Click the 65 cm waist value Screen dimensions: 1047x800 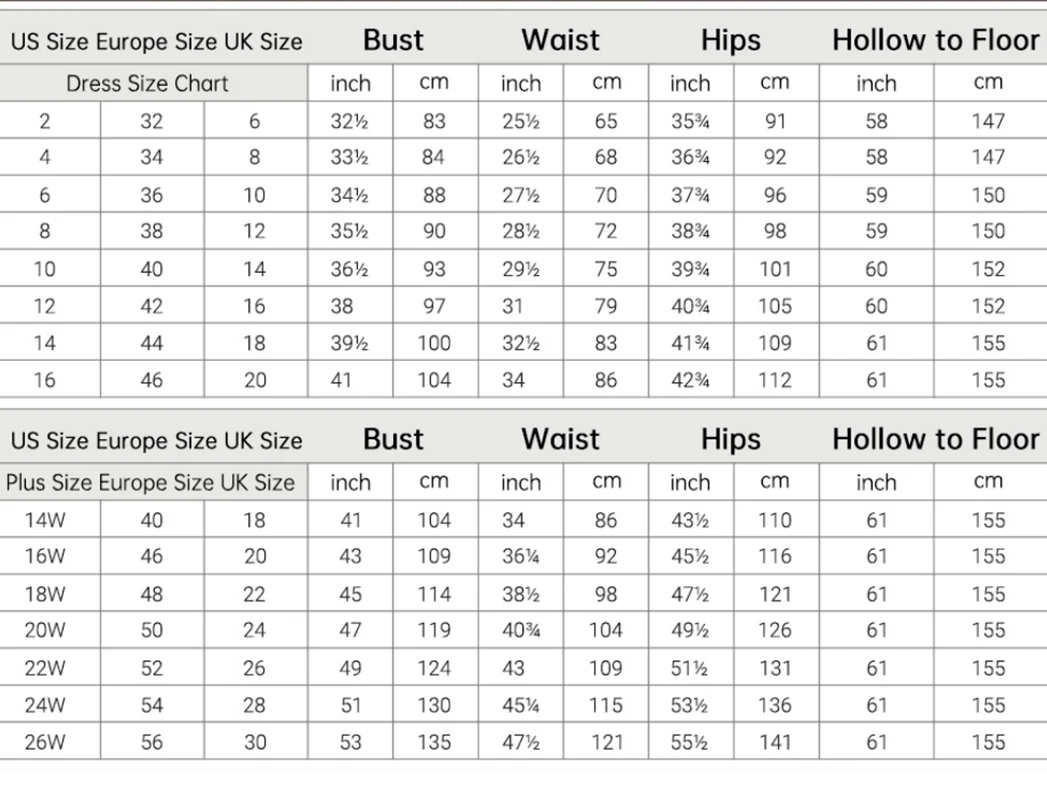point(606,122)
